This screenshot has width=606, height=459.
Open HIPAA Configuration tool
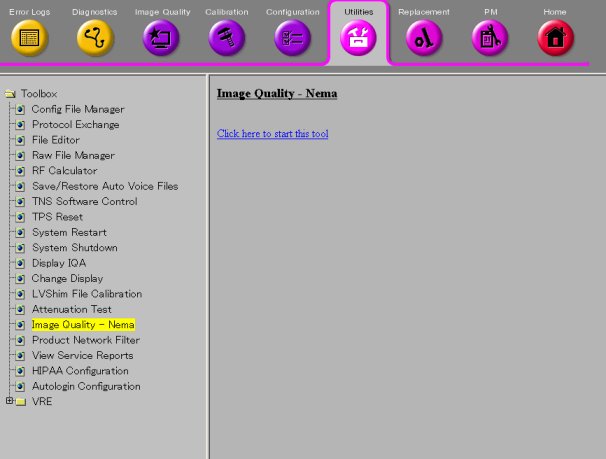click(x=80, y=371)
